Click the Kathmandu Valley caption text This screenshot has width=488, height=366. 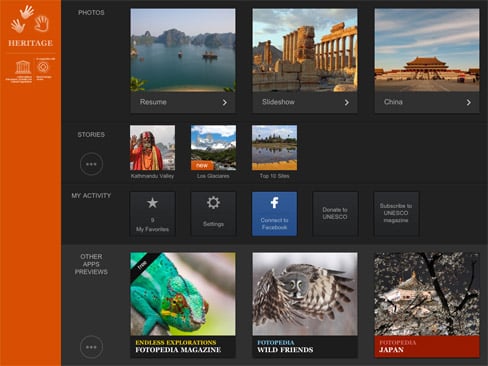[x=152, y=176]
